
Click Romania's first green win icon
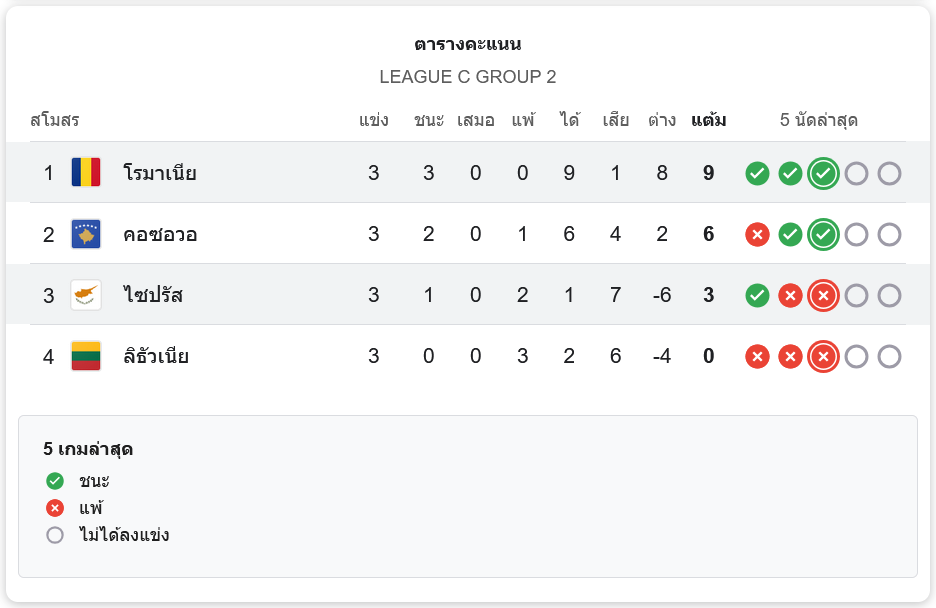[x=757, y=174]
